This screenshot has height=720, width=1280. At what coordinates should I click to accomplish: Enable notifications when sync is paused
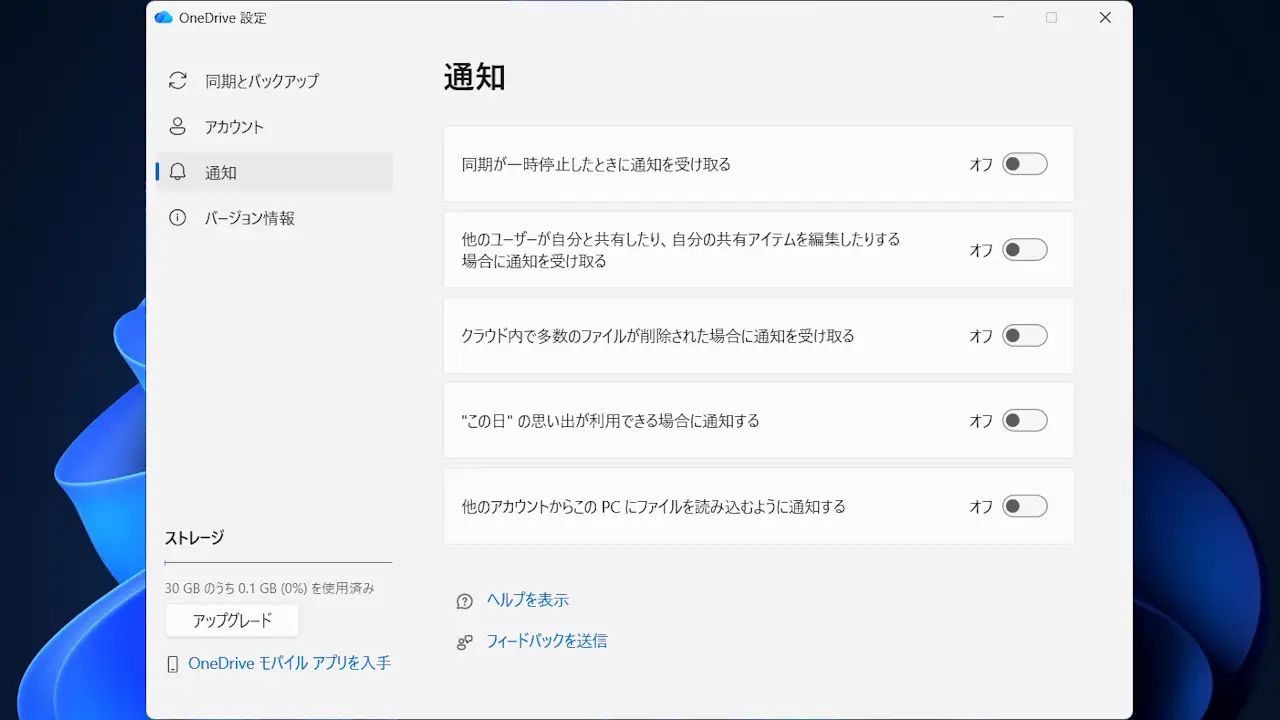click(1025, 164)
